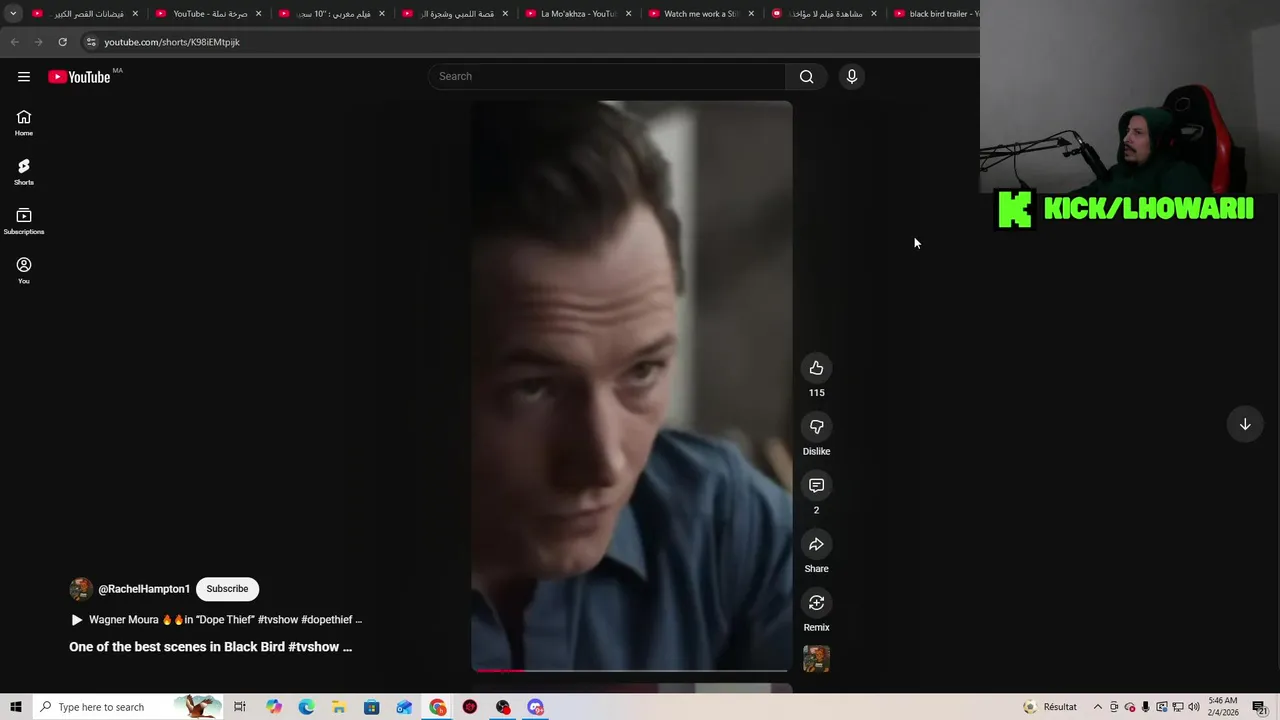Click the youtube.com/shorts address bar URL
This screenshot has height=720, width=1280.
(172, 42)
